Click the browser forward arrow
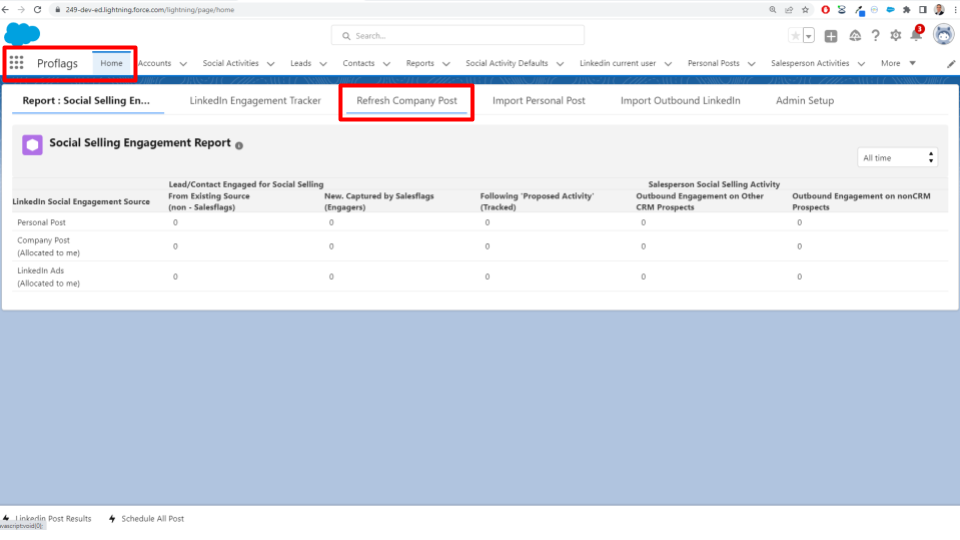 [21, 10]
